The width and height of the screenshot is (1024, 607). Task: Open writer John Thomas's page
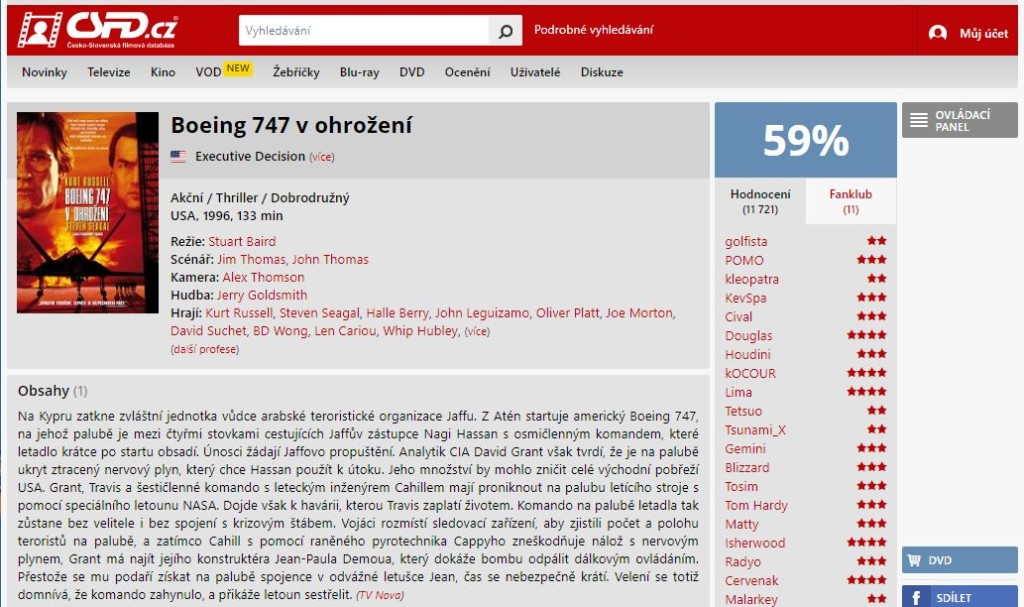coord(330,259)
